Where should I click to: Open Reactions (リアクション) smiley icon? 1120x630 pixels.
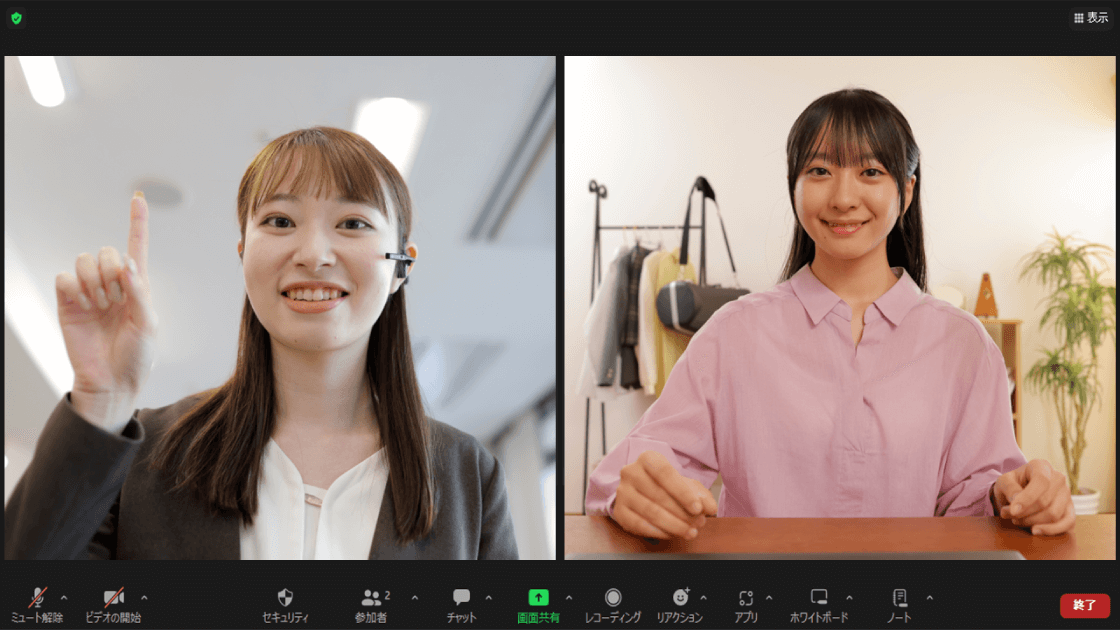click(x=681, y=598)
